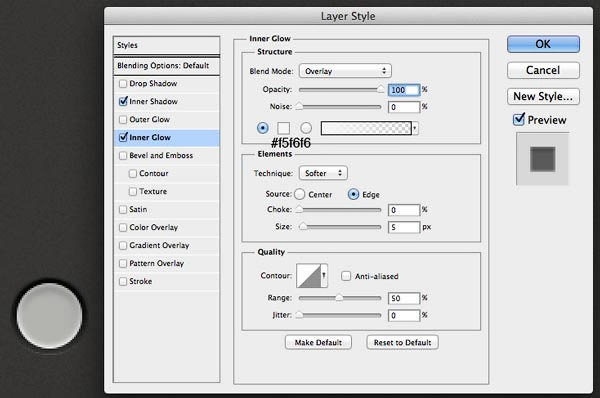Click the round button on canvas
Screen dimensions: 600x398
click(x=49, y=316)
